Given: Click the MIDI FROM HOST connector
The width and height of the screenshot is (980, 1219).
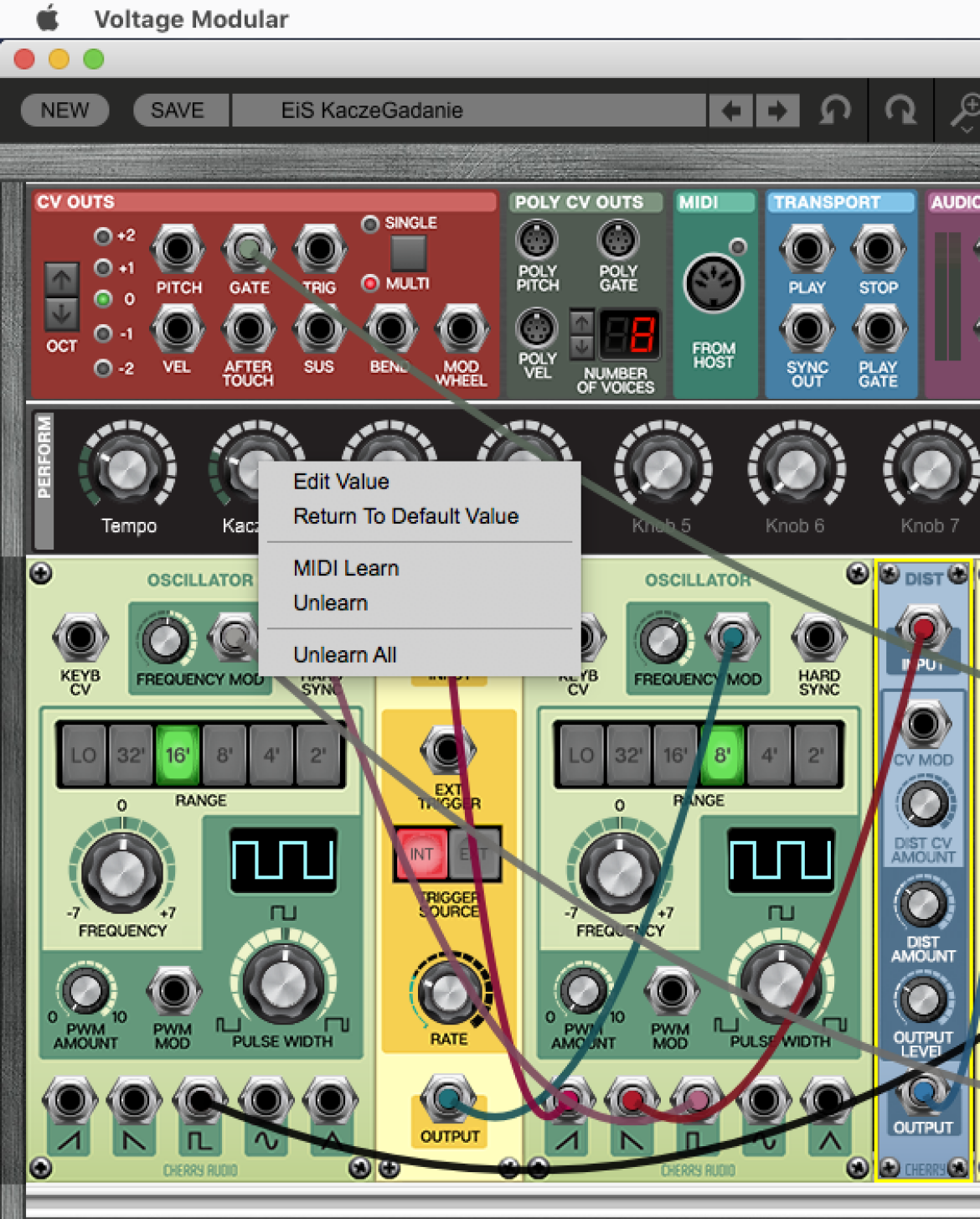Looking at the screenshot, I should [x=714, y=284].
